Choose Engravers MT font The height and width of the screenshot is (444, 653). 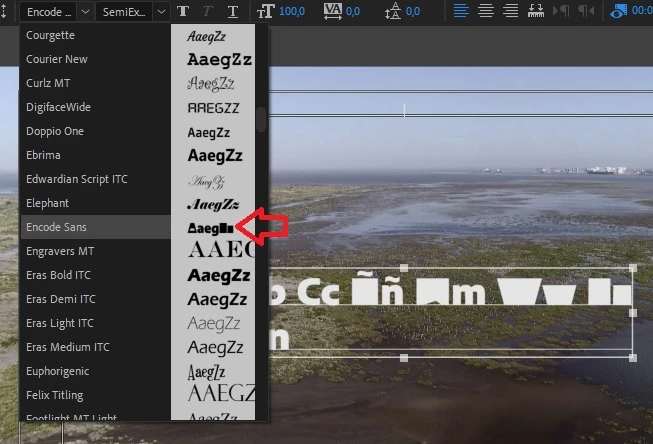[95, 251]
